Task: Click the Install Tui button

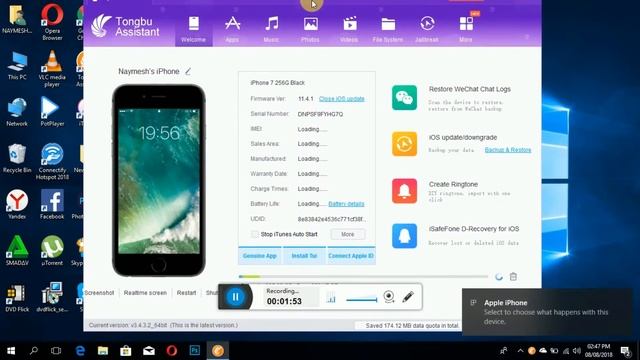Action: tap(304, 256)
